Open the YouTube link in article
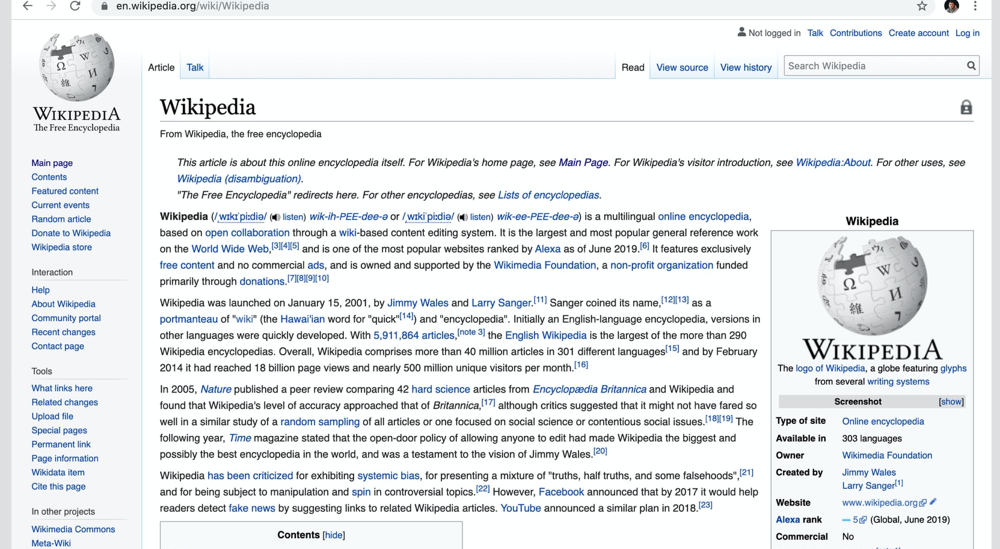Image resolution: width=1000 pixels, height=549 pixels. point(520,509)
